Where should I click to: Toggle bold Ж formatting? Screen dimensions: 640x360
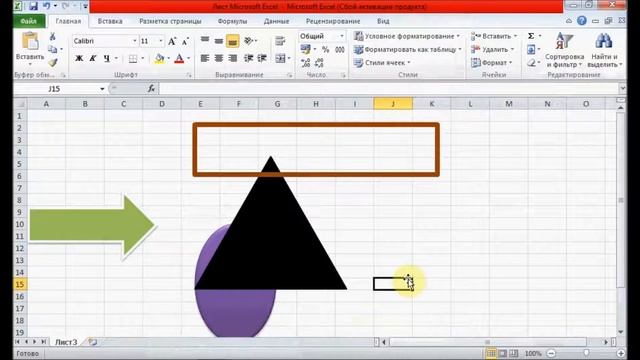(79, 59)
